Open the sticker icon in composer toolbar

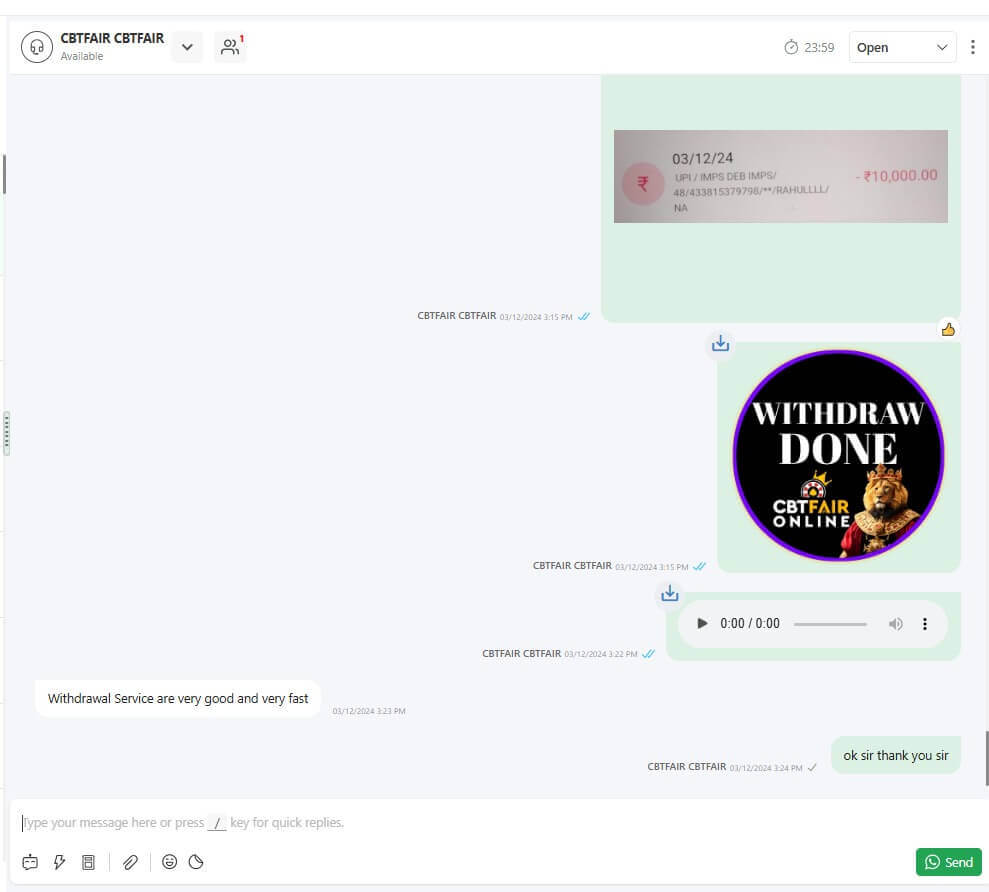click(x=196, y=862)
